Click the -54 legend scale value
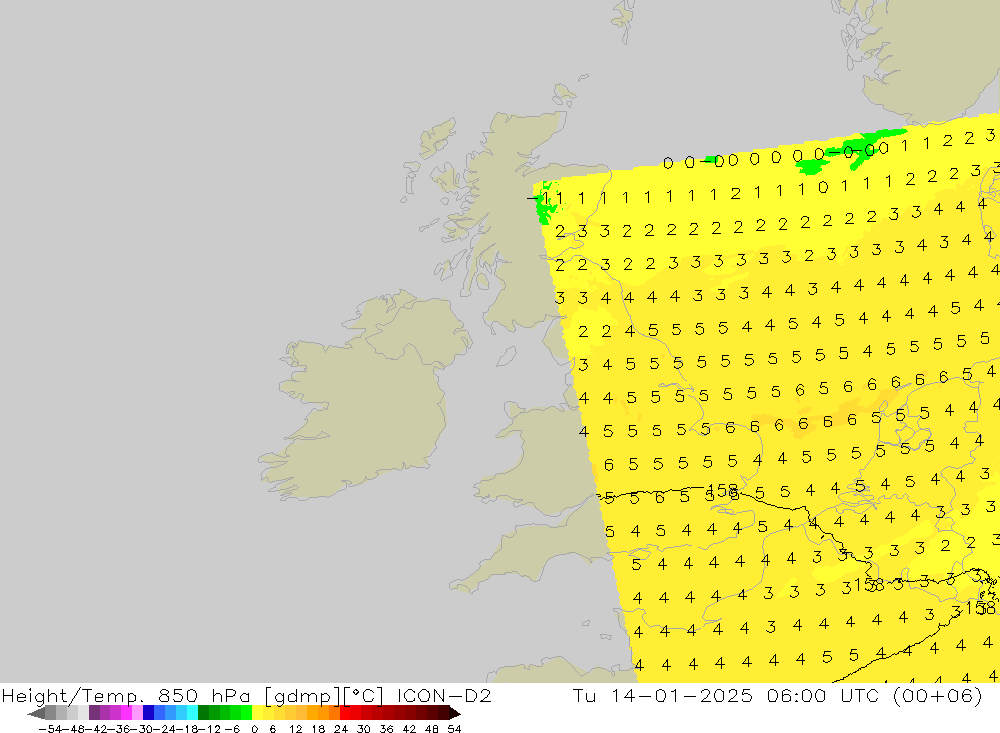Screen dimensions: 1000x733 (50, 729)
